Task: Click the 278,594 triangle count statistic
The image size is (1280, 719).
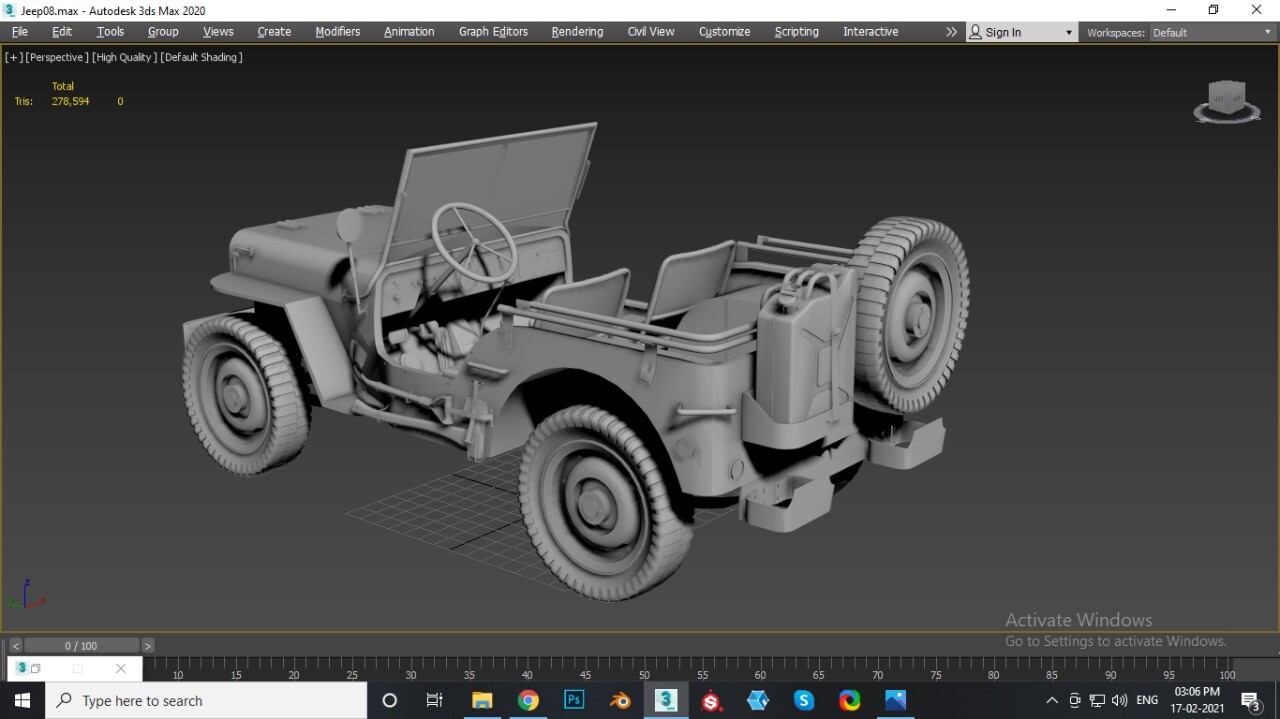Action: (x=70, y=101)
